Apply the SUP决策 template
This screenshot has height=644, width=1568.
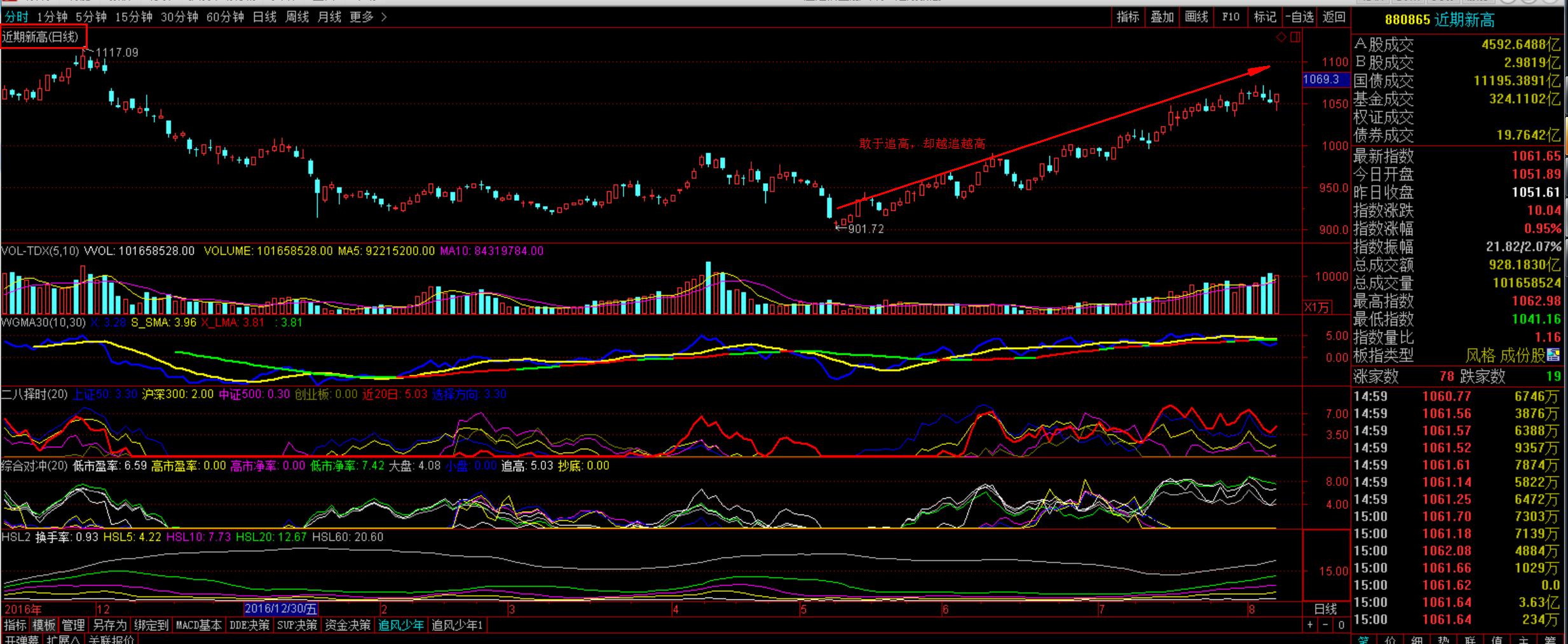pyautogui.click(x=297, y=625)
